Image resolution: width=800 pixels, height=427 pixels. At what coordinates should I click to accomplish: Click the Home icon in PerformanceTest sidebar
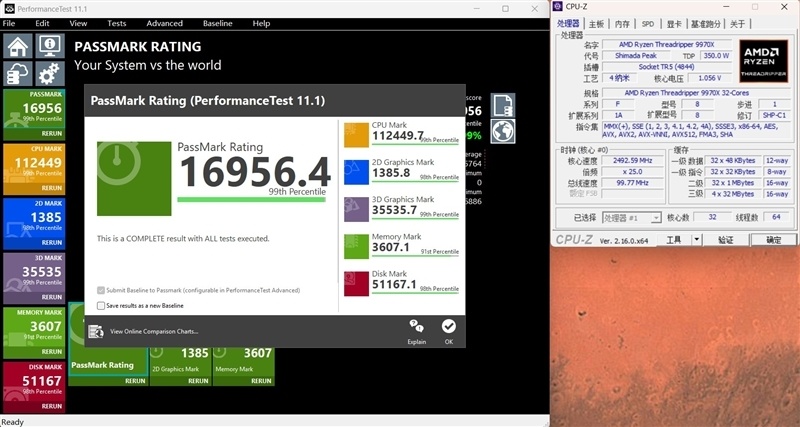click(x=19, y=46)
